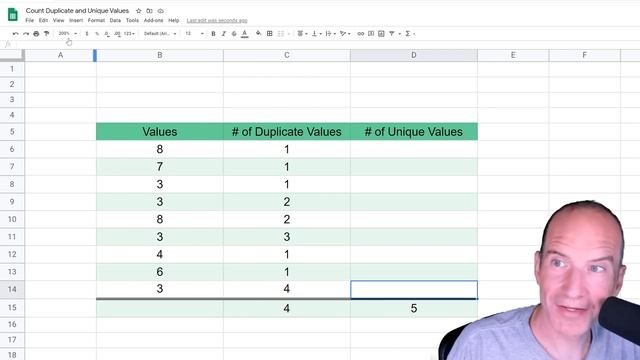The width and height of the screenshot is (640, 360).
Task: Format cell as currency
Action: point(87,33)
